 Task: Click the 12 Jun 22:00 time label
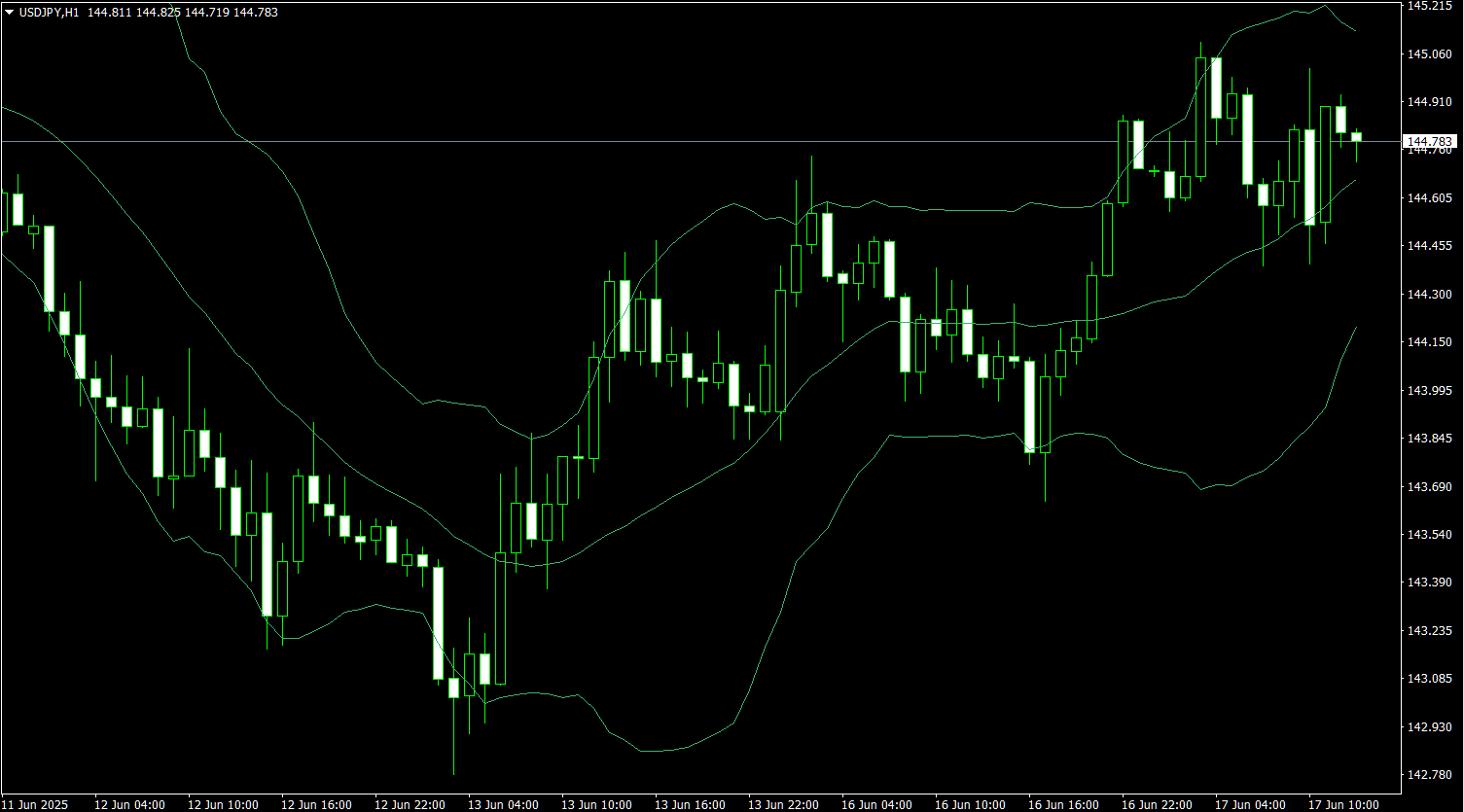(x=410, y=805)
